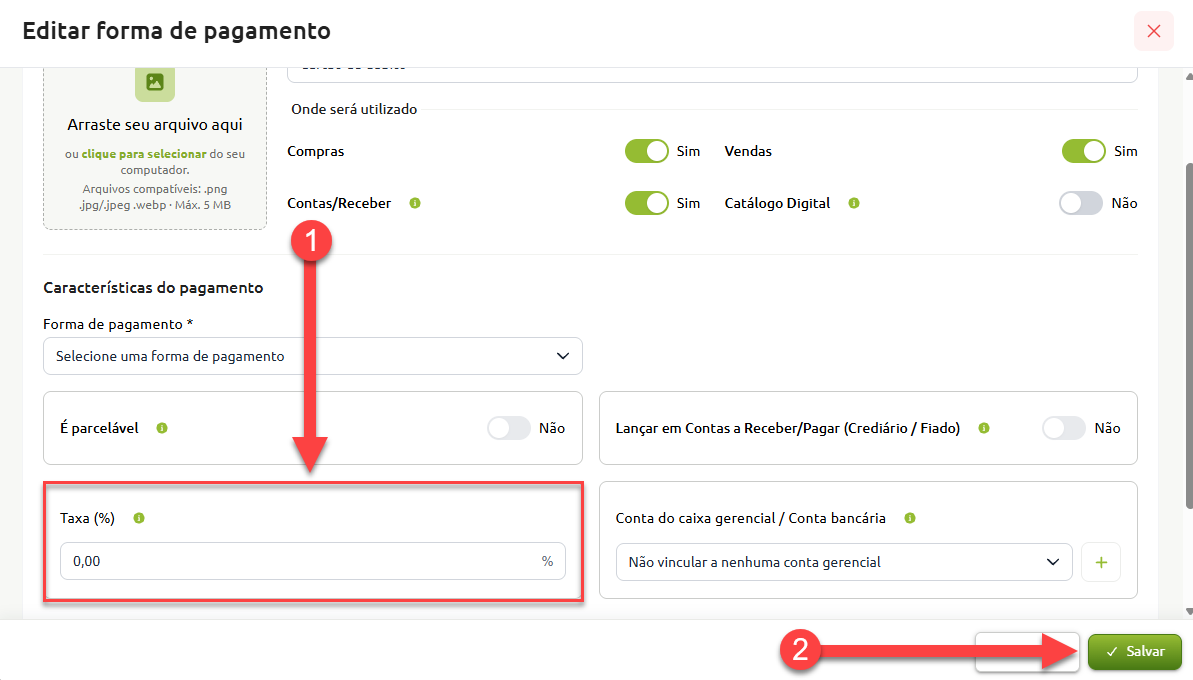
Task: Click info icon beside Taxa (%)
Action: point(138,518)
